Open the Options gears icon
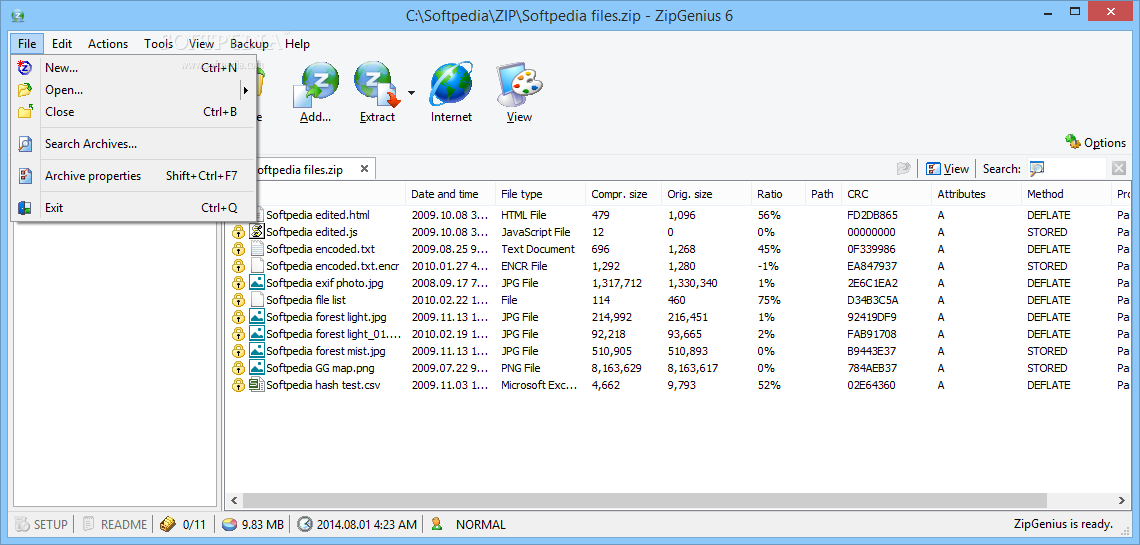Viewport: 1140px width, 545px height. (1072, 141)
